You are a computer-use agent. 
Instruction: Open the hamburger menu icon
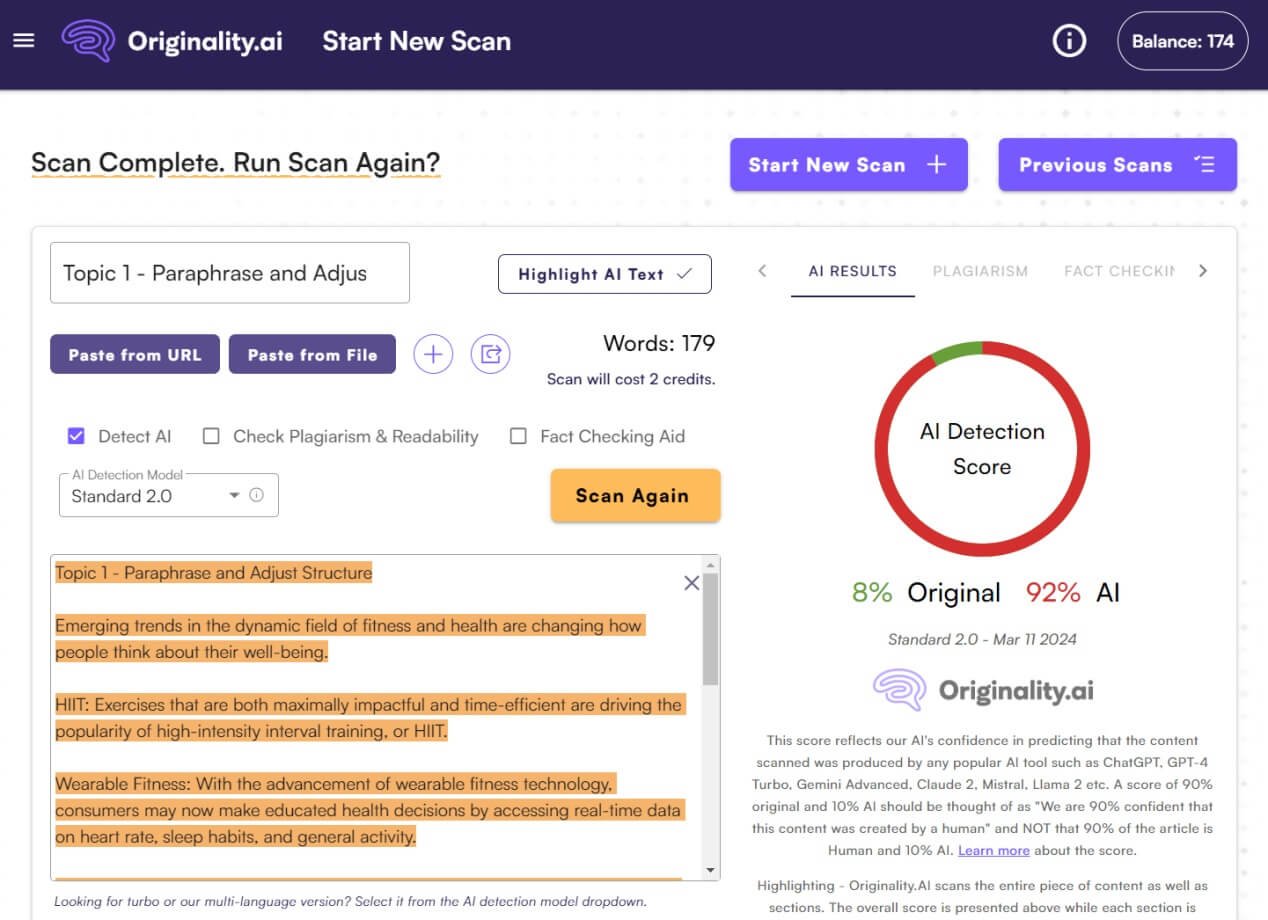[x=23, y=41]
